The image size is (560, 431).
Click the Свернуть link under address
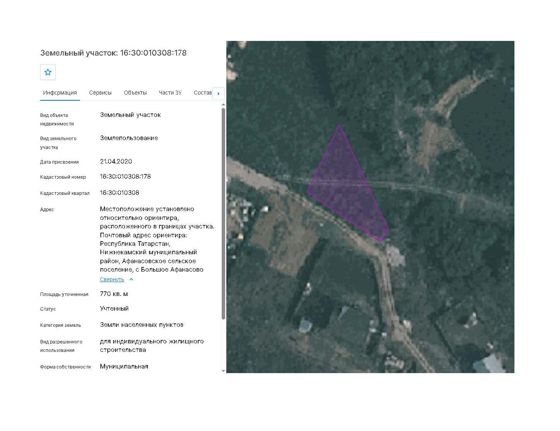(112, 280)
